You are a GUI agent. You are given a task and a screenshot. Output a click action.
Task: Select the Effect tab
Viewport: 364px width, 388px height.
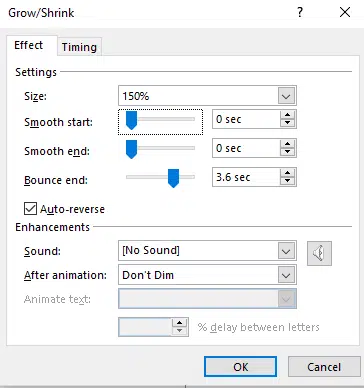tap(29, 45)
